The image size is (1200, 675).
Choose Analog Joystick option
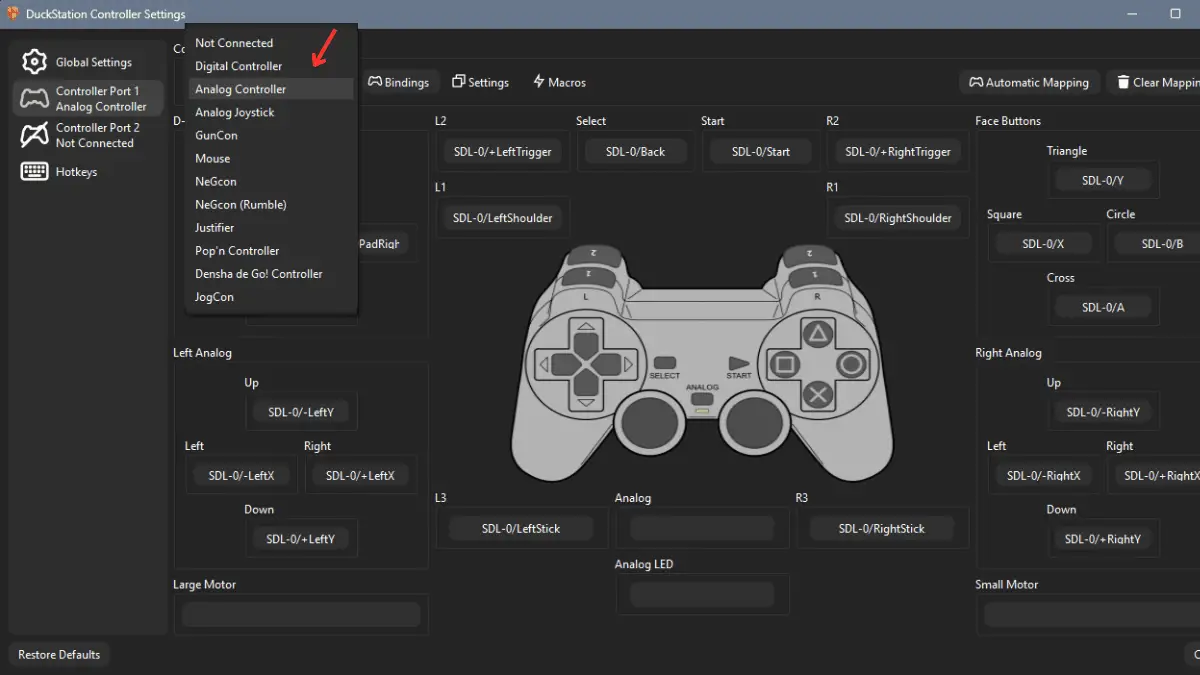coord(271,112)
